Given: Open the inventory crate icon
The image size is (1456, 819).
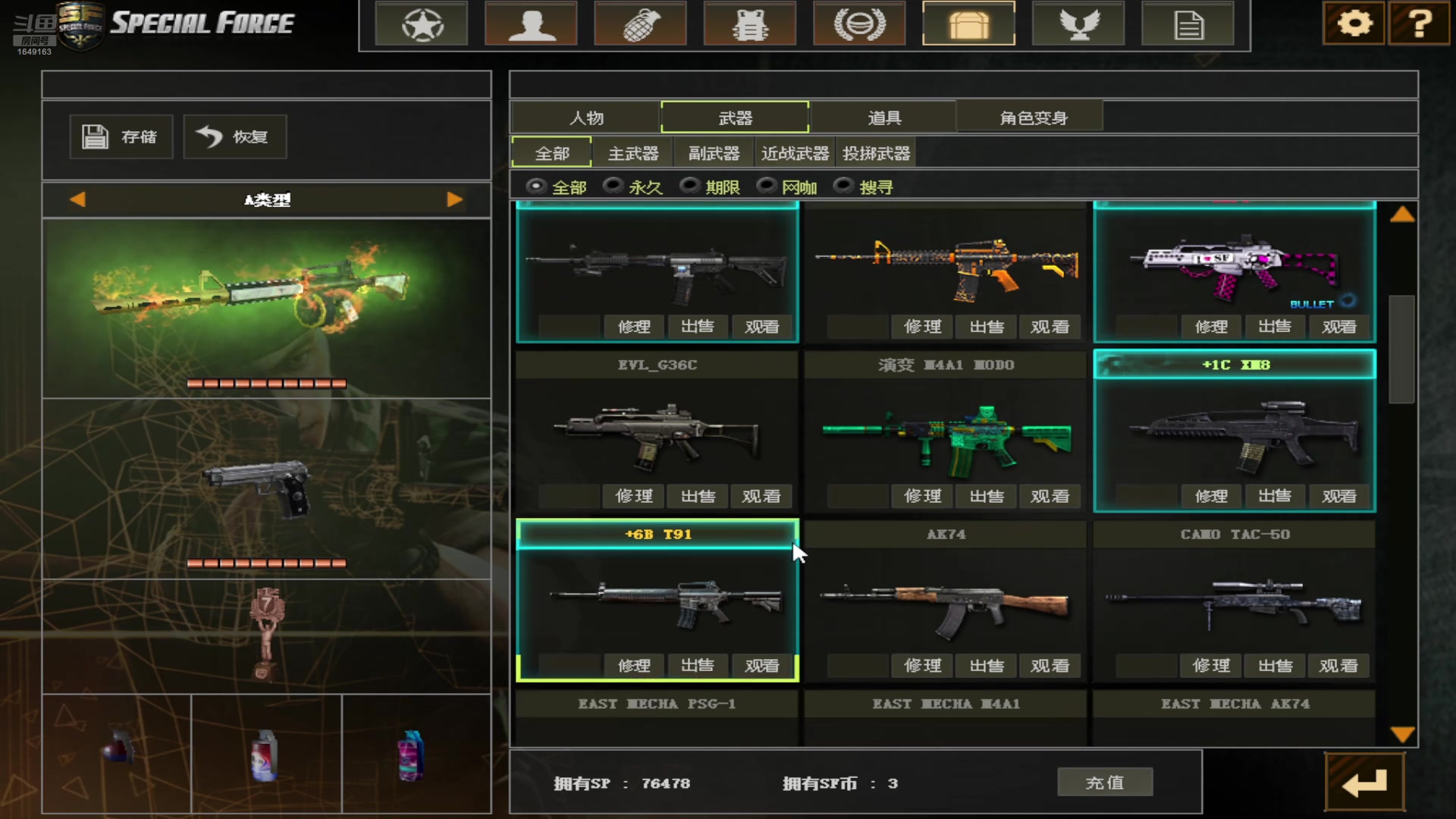Looking at the screenshot, I should point(968,24).
